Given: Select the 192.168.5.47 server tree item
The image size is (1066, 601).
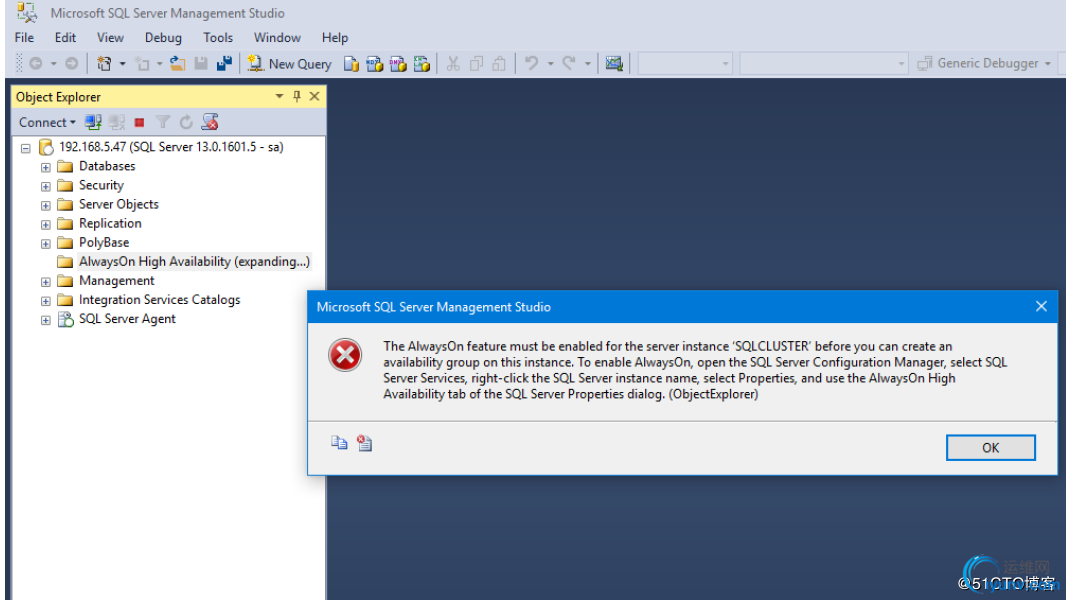Looking at the screenshot, I should coord(171,147).
